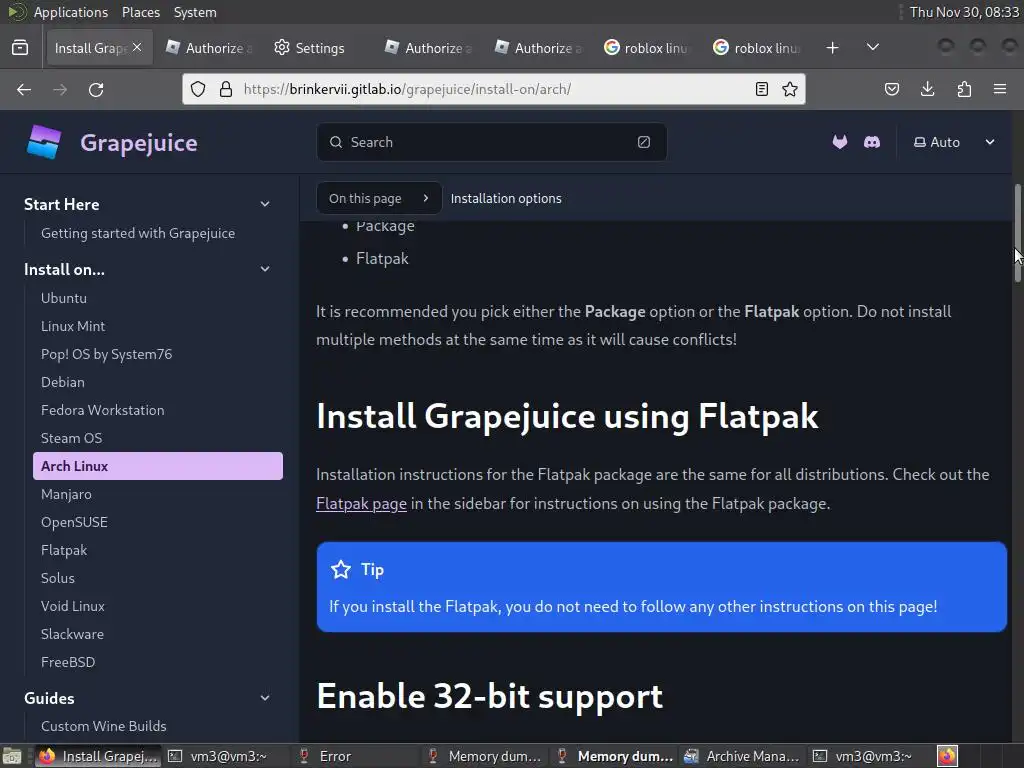
Task: Open the Slackware install page
Action: tap(72, 635)
